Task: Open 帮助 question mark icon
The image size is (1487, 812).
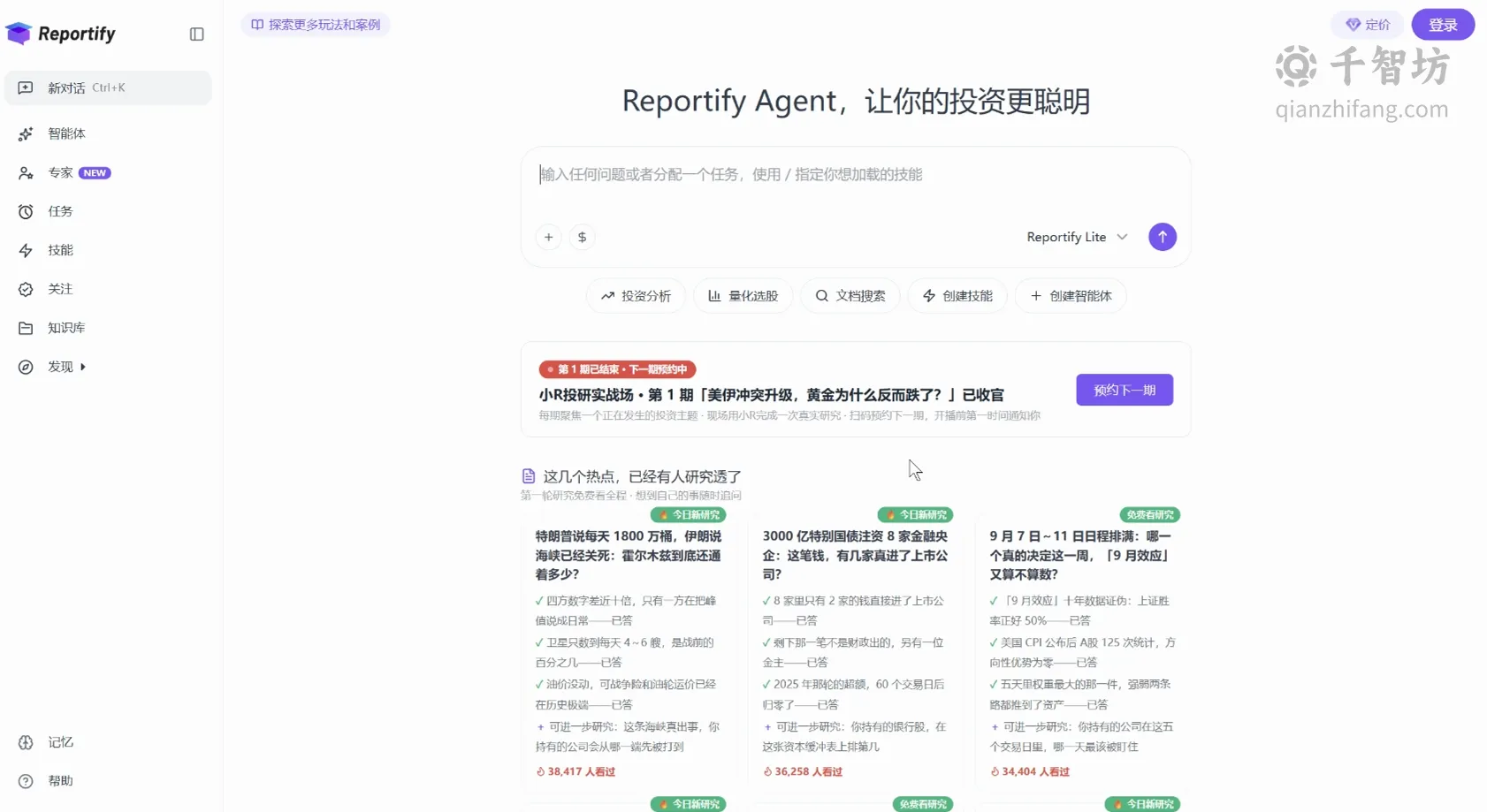Action: [x=26, y=781]
